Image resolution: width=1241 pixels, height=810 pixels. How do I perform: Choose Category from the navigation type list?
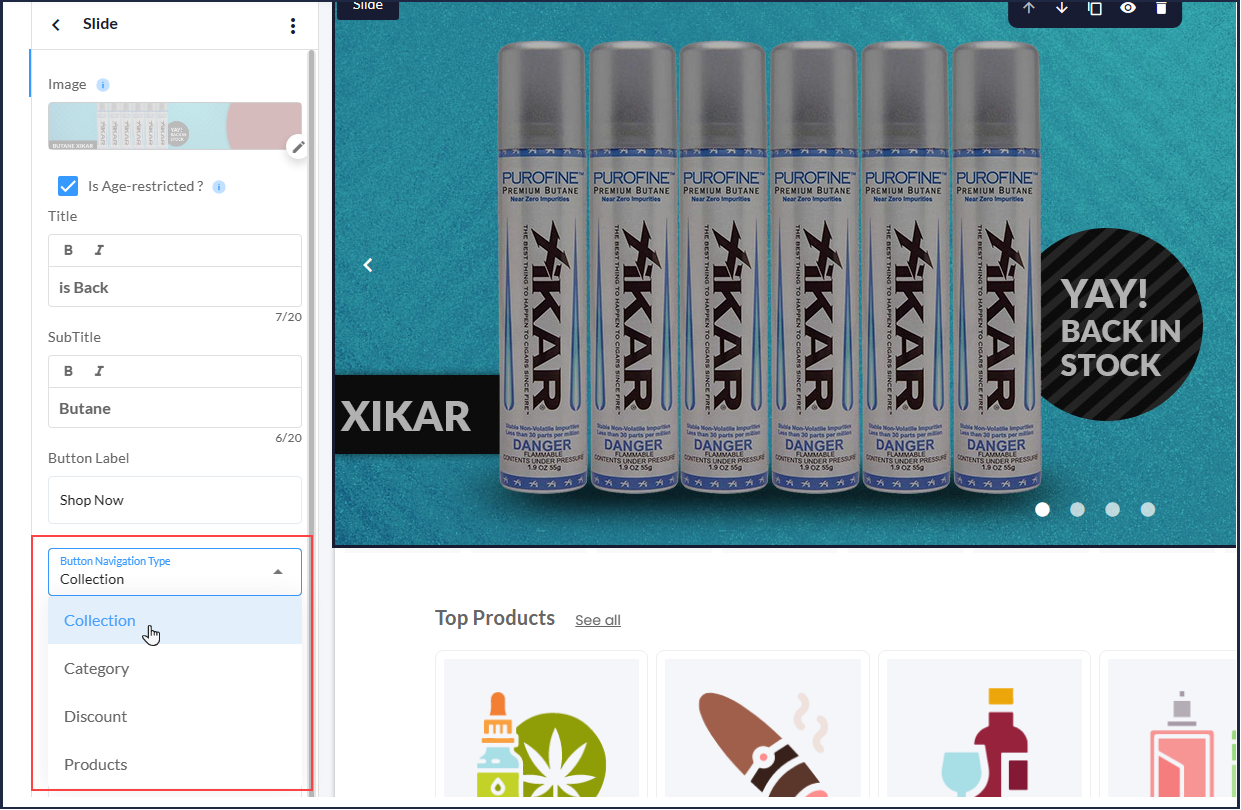[175, 669]
